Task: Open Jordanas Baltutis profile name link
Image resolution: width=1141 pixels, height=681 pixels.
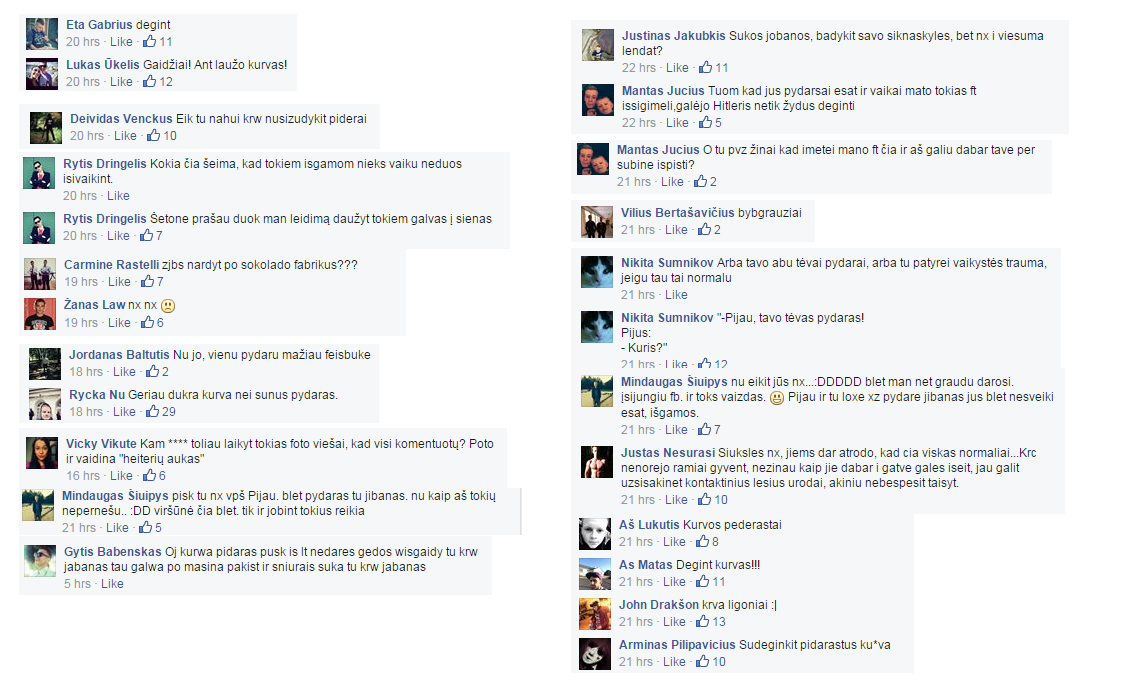Action: 119,354
